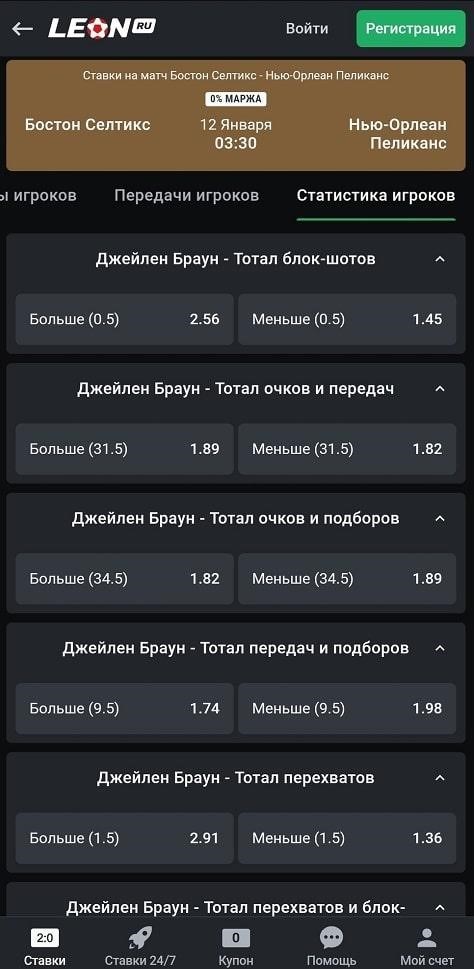Open Ставки section in bottom bar

(44, 948)
